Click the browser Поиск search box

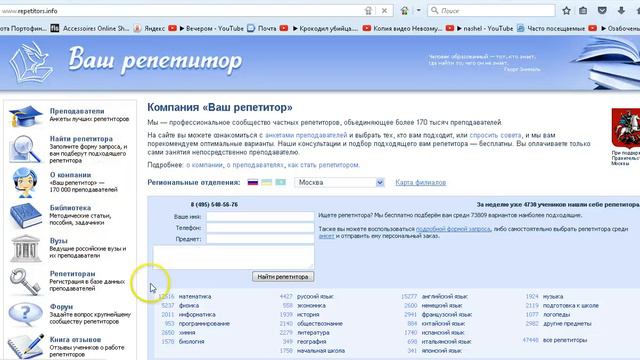491,11
